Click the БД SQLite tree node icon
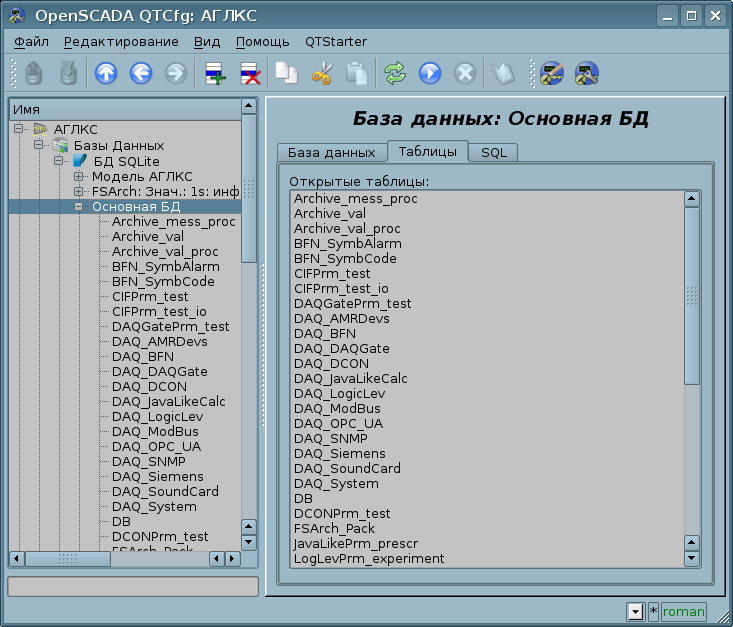The image size is (733, 627). click(80, 161)
